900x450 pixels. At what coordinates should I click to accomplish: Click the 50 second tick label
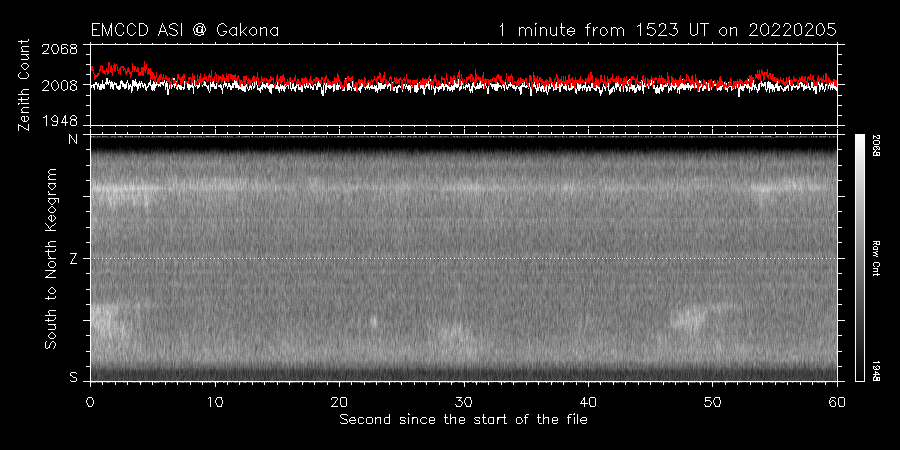712,401
